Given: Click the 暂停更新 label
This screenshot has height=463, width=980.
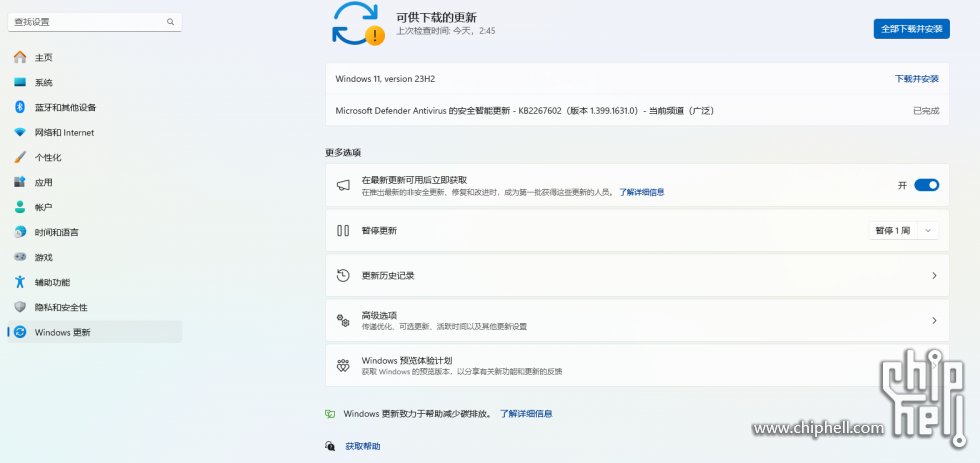Looking at the screenshot, I should coord(379,231).
